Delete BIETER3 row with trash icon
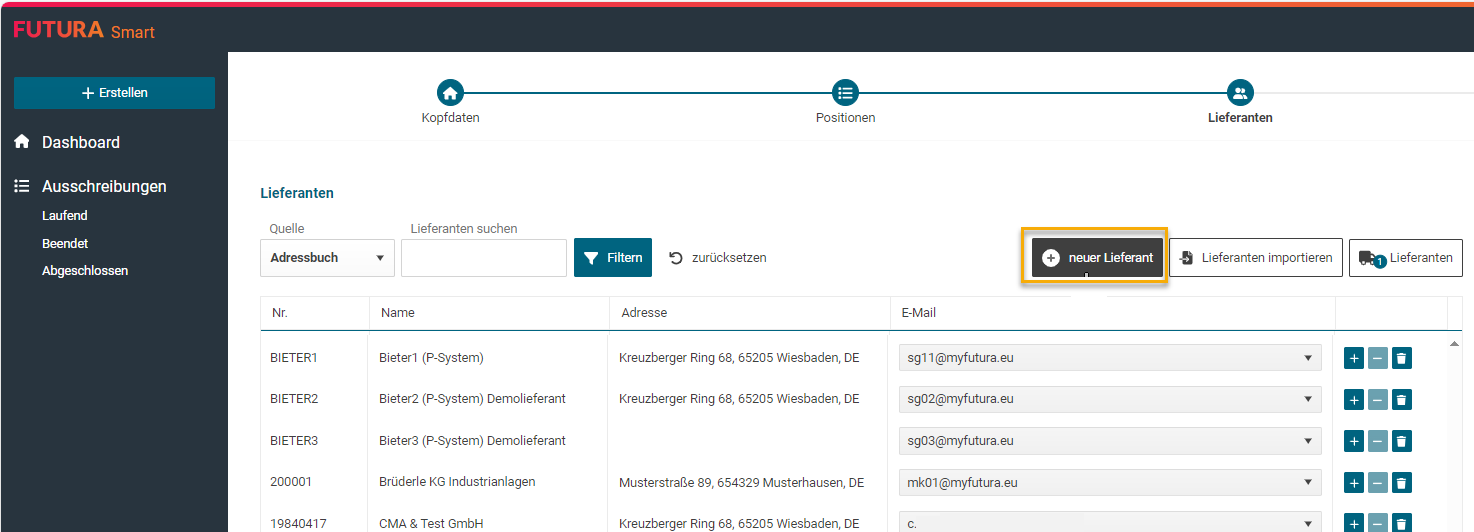 click(x=1402, y=442)
